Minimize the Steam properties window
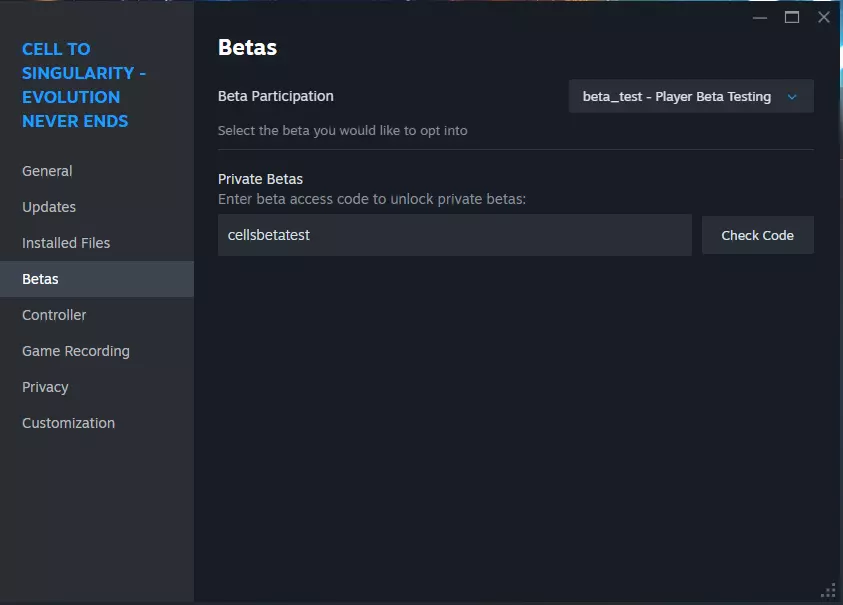The height and width of the screenshot is (605, 843). [760, 17]
